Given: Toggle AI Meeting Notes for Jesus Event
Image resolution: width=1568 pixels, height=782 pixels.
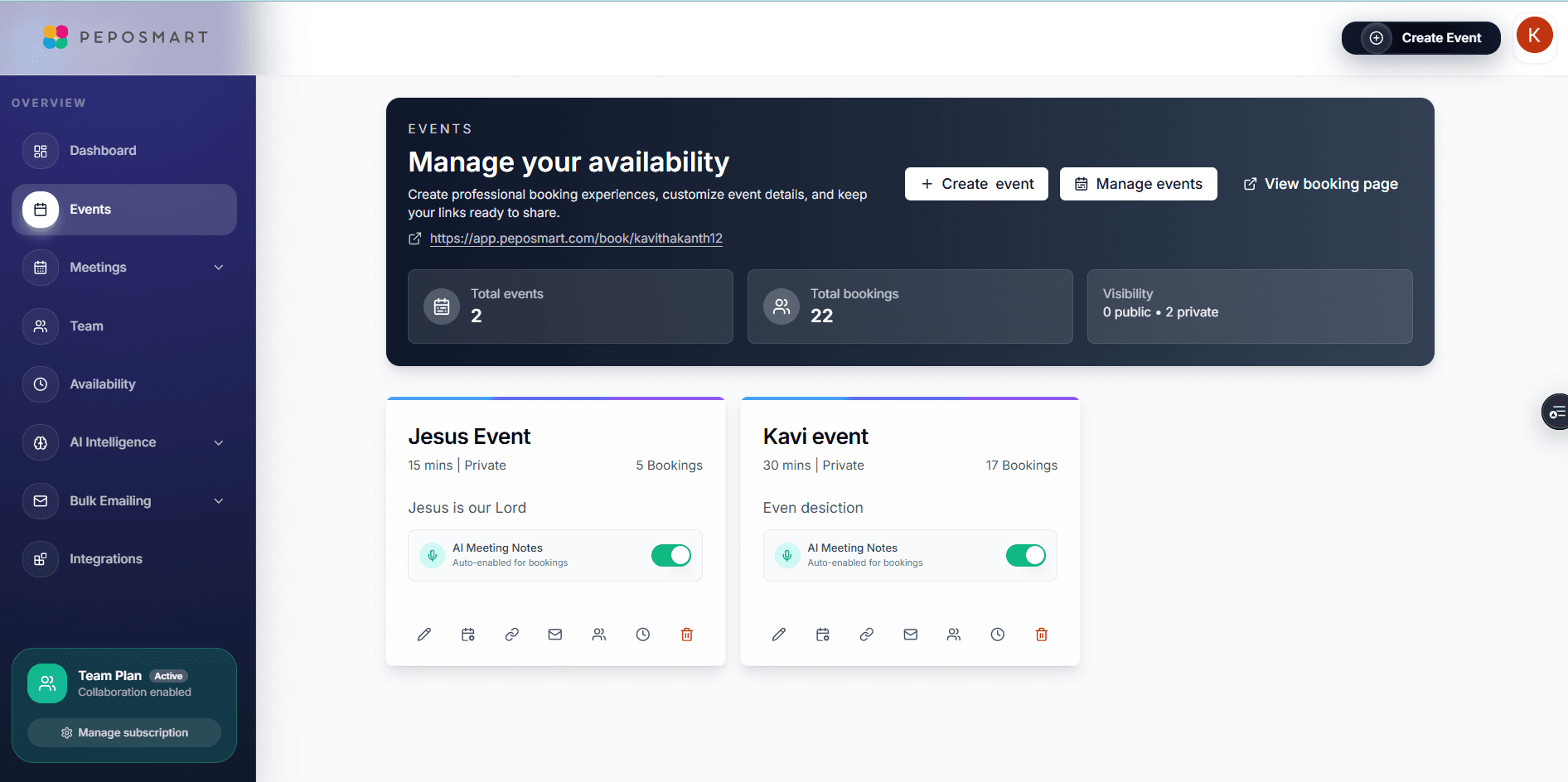Looking at the screenshot, I should coord(671,555).
